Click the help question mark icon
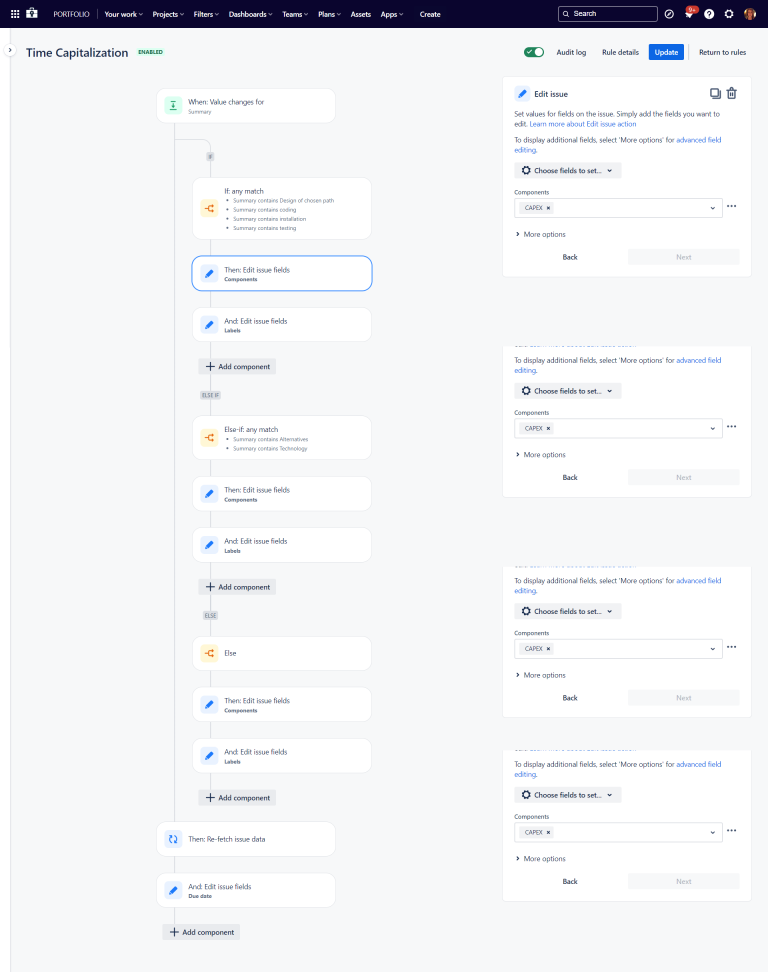 709,14
